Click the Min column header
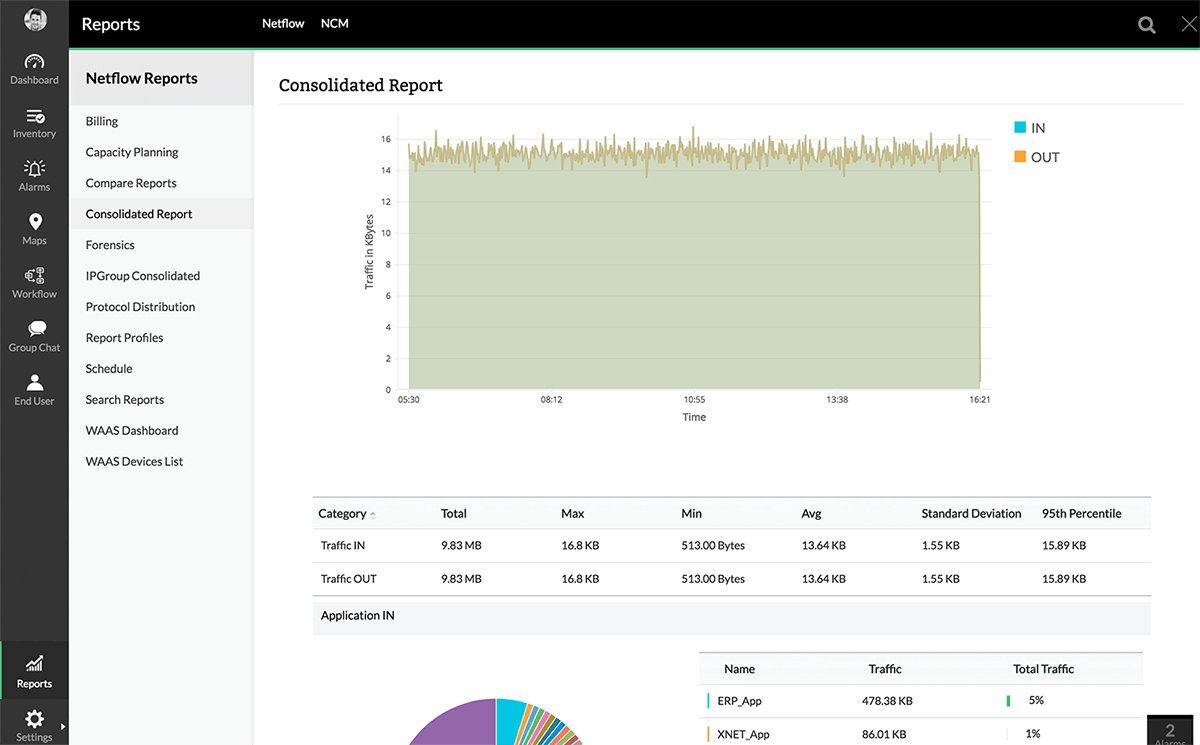The width and height of the screenshot is (1200, 745). [x=692, y=514]
